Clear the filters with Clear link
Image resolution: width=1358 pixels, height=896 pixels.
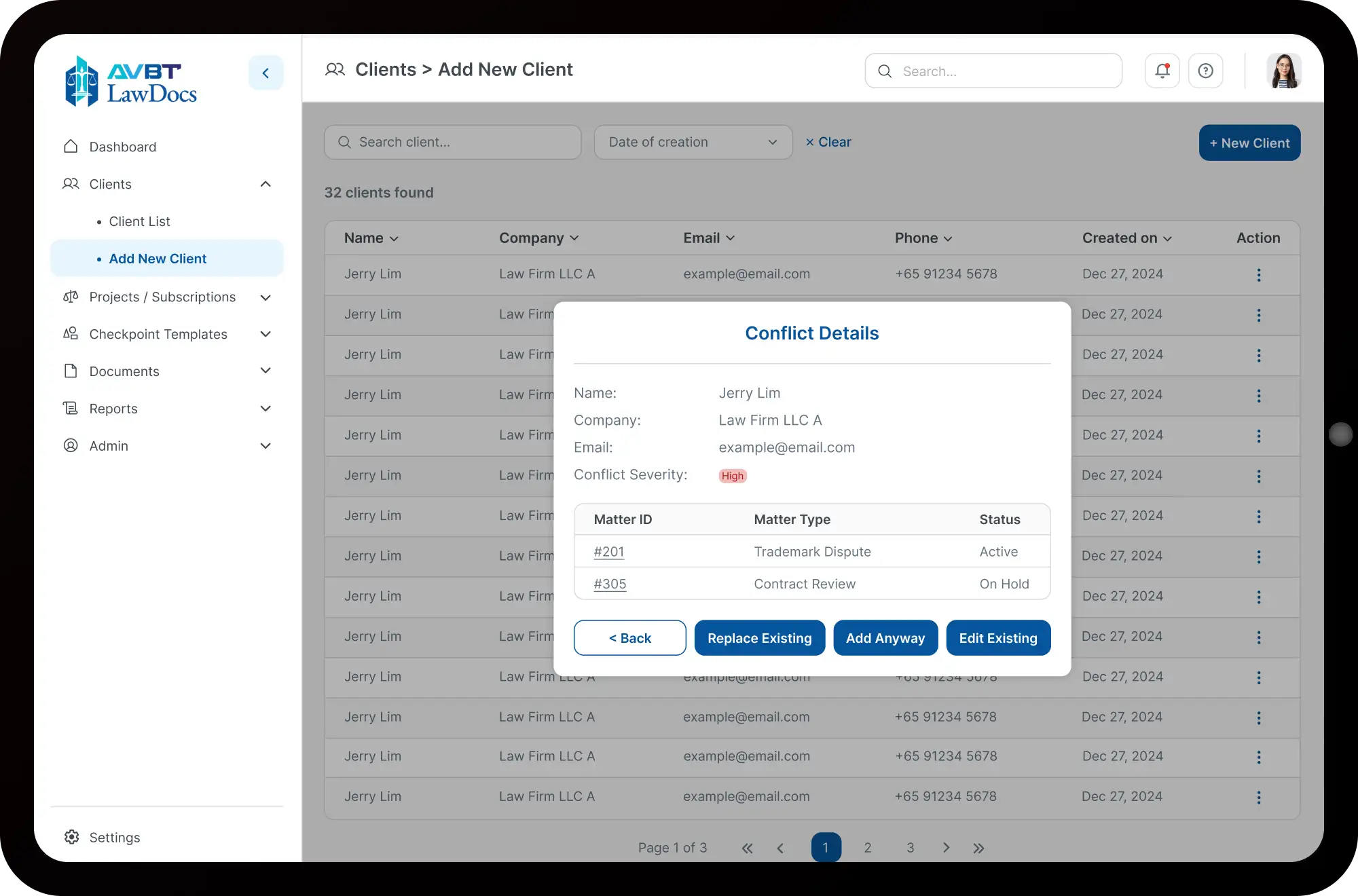(x=828, y=142)
